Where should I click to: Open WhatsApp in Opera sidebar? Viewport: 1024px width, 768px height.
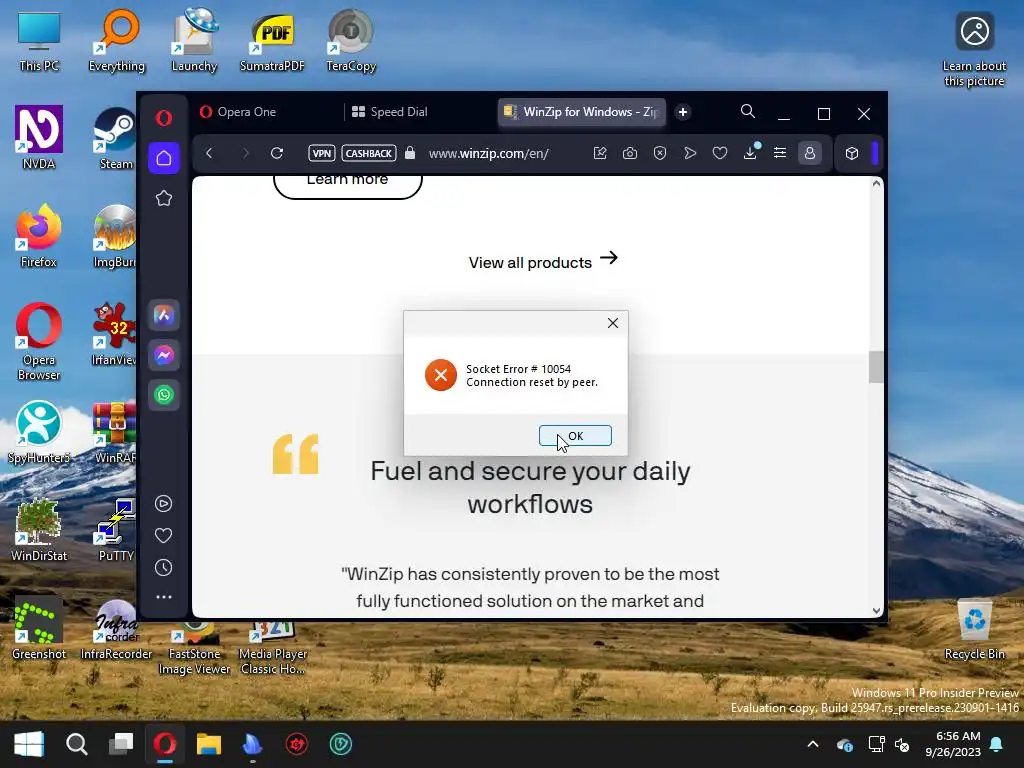coord(164,394)
